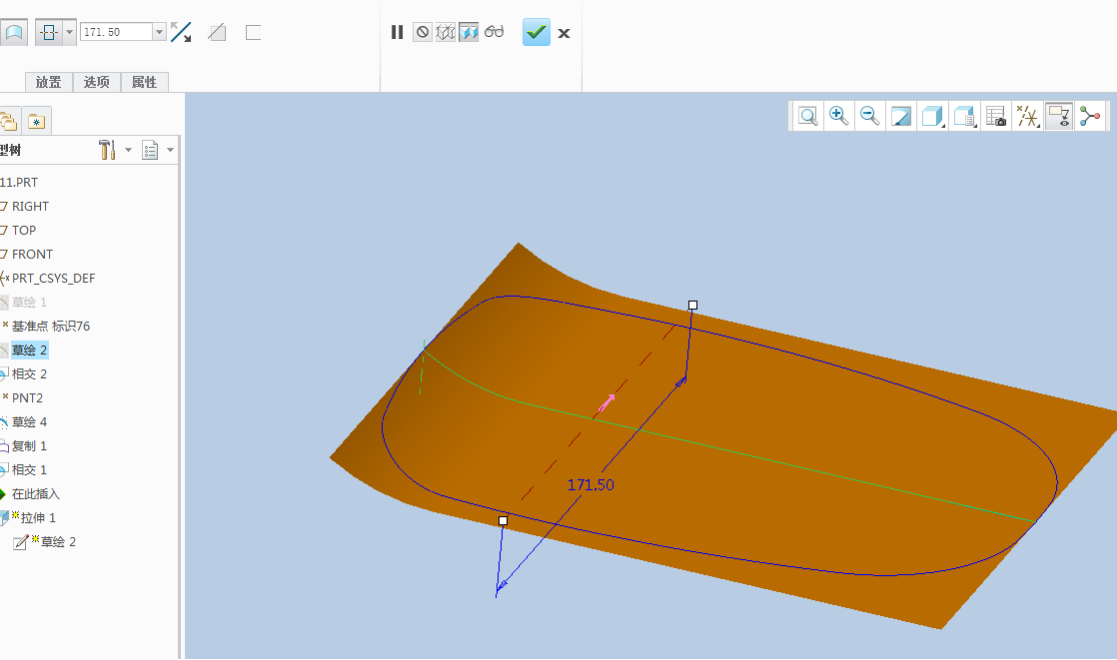The height and width of the screenshot is (660, 1117).
Task: Cancel the feature with the X
Action: coord(563,33)
